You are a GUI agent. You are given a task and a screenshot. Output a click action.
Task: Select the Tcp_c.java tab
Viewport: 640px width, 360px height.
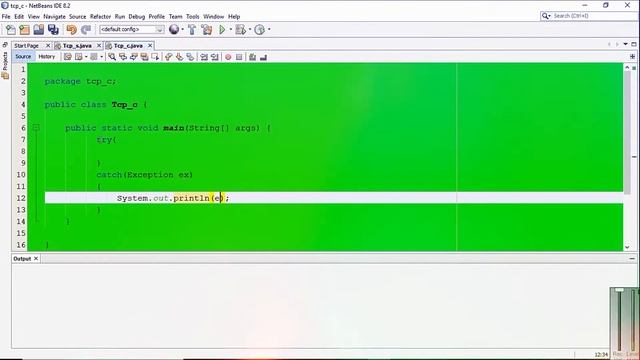click(x=128, y=46)
